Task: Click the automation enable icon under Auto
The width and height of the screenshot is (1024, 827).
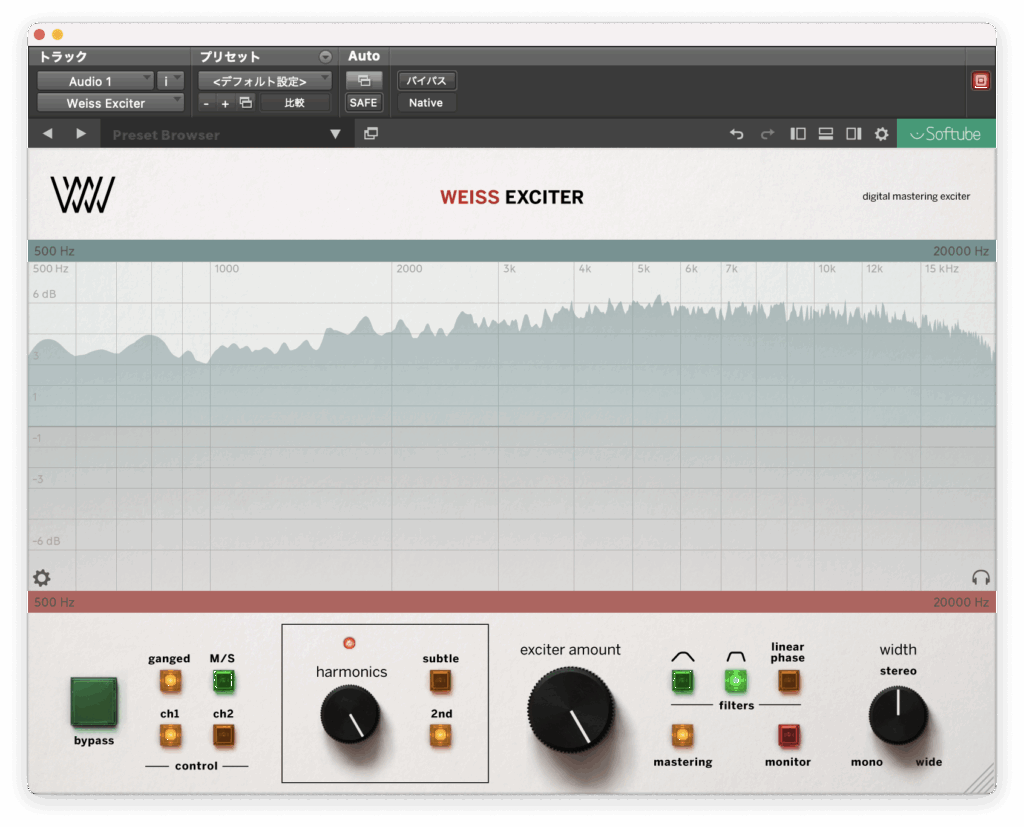Action: (364, 81)
